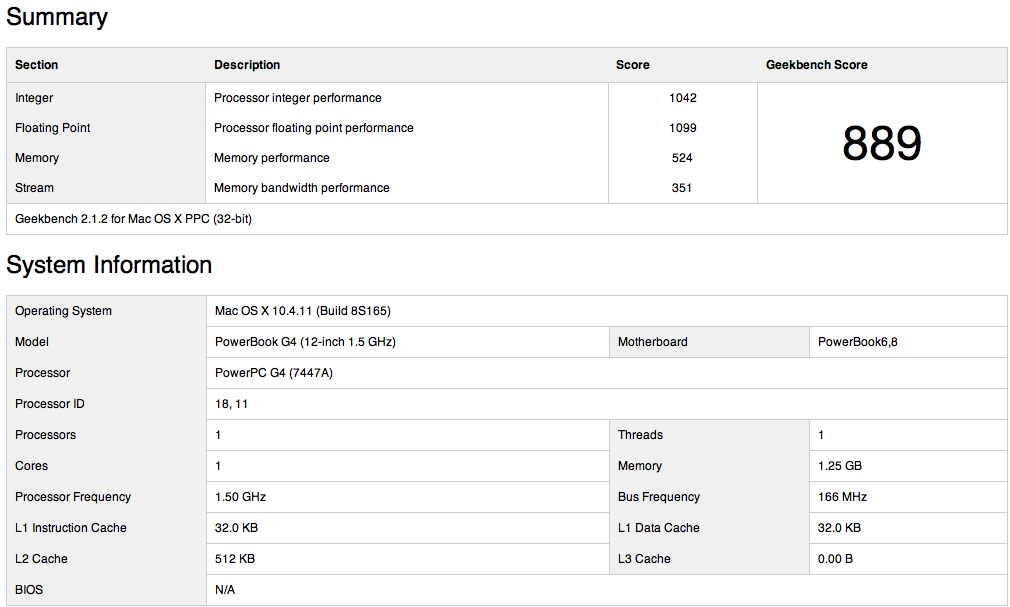Click the Processor ID label
The width and height of the screenshot is (1010, 607).
[50, 404]
